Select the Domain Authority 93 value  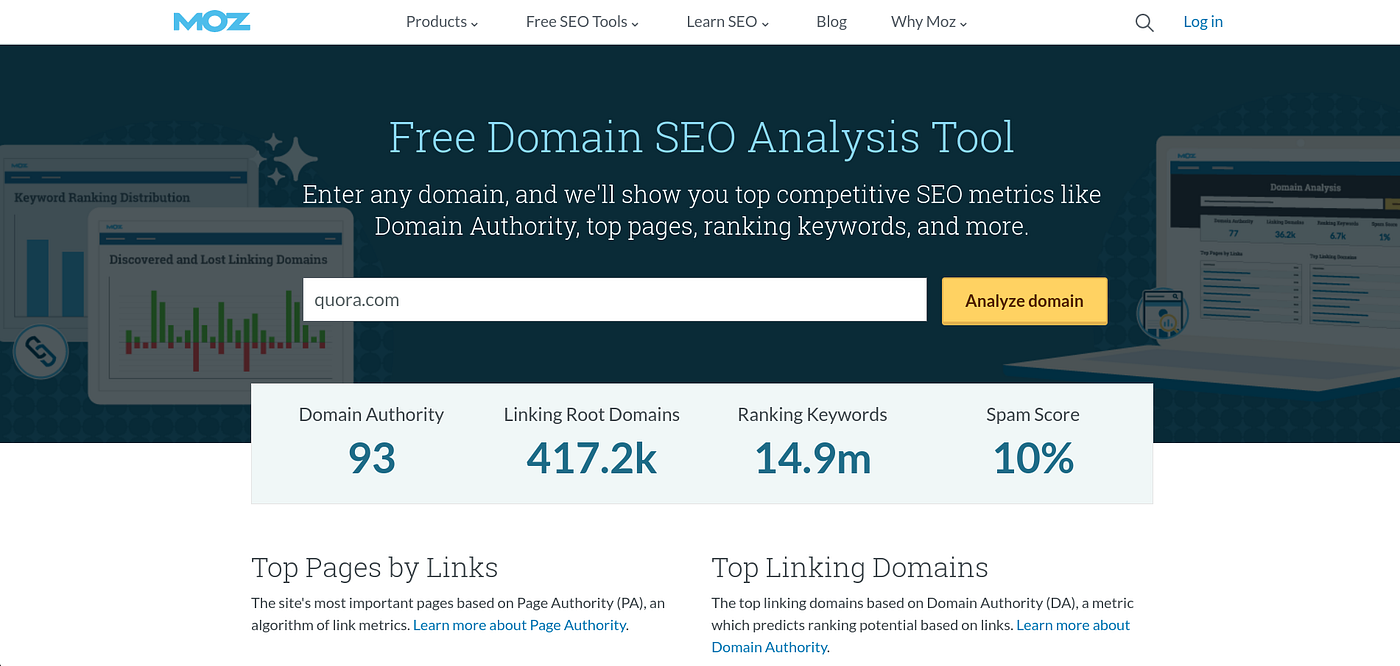(x=372, y=458)
